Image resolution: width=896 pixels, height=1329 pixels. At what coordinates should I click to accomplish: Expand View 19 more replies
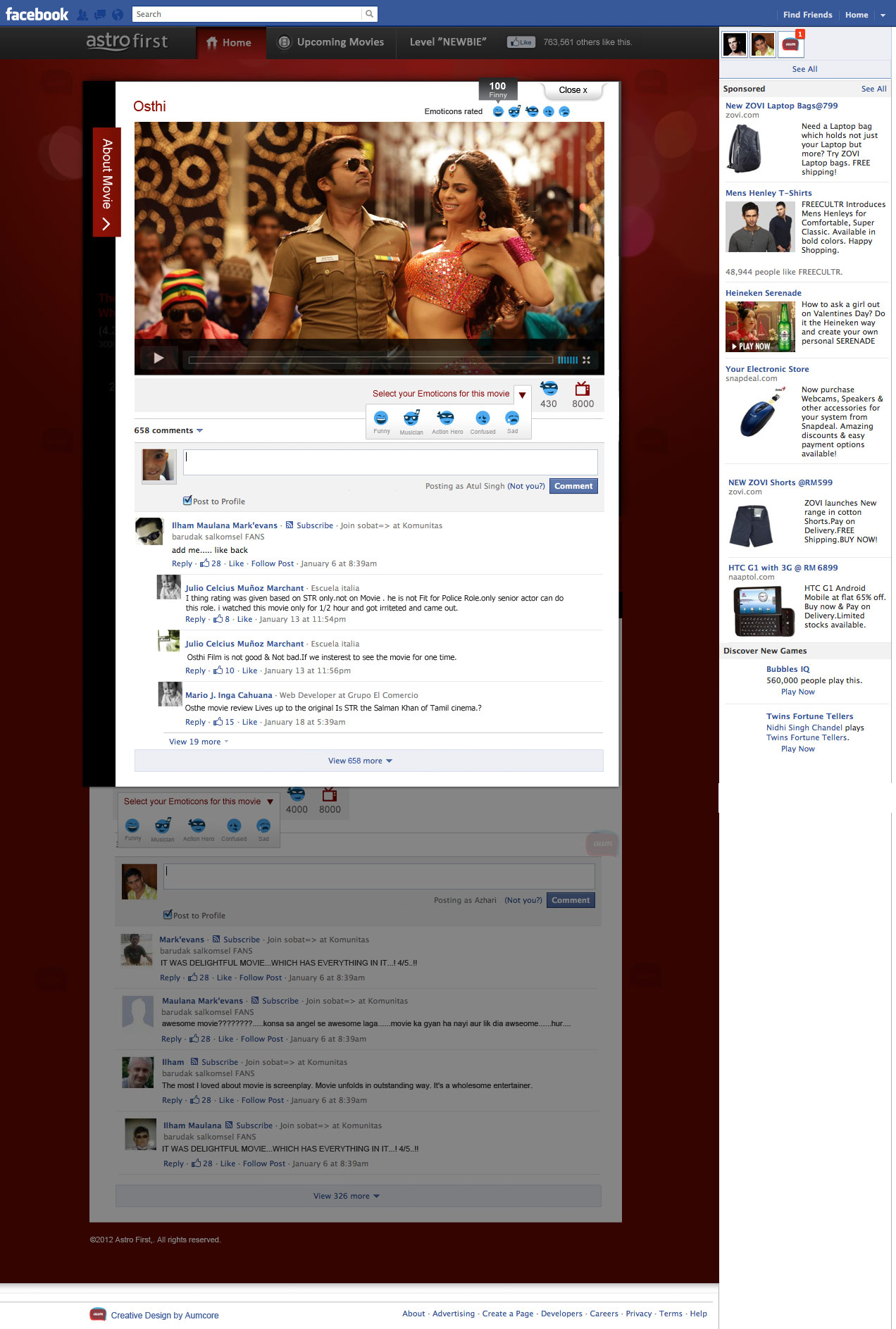tap(199, 742)
